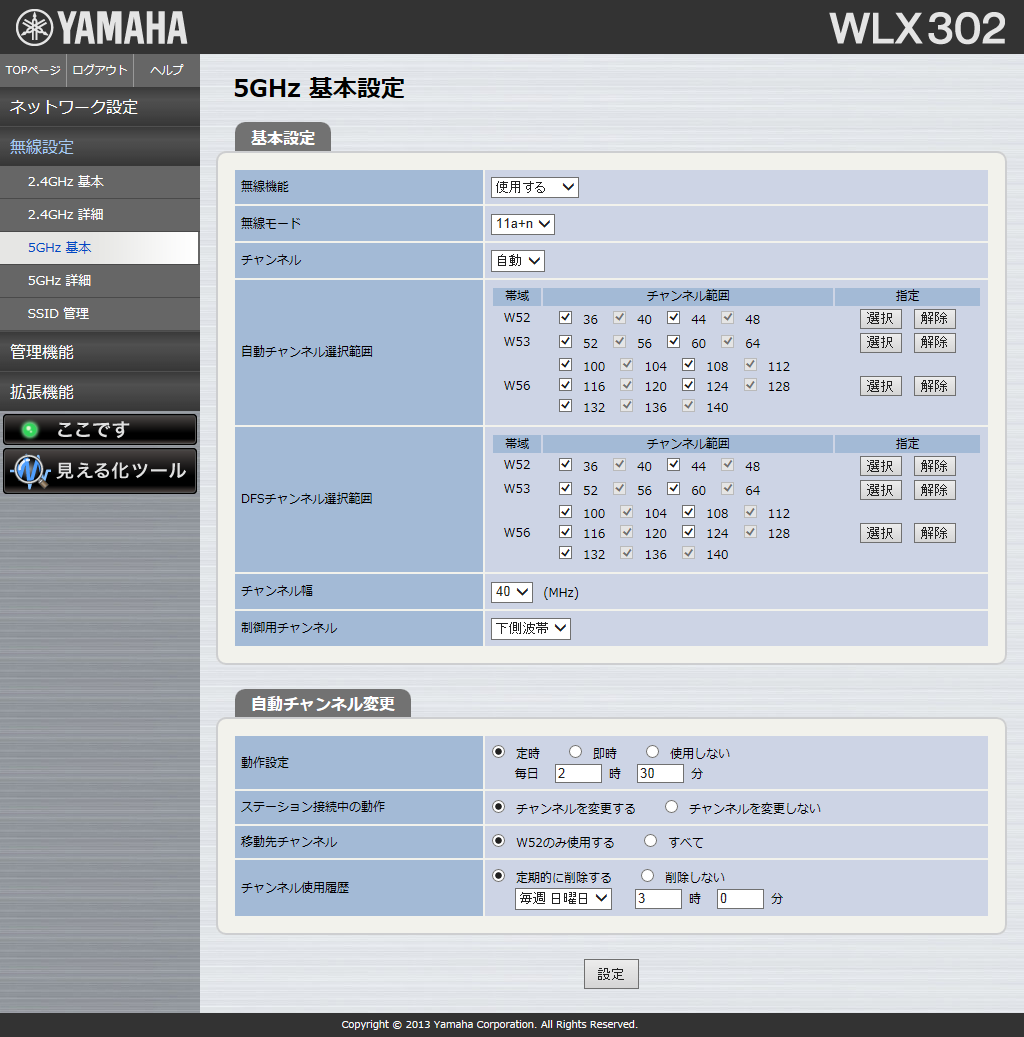Click 選択 button for W56 in auto channel range

880,386
